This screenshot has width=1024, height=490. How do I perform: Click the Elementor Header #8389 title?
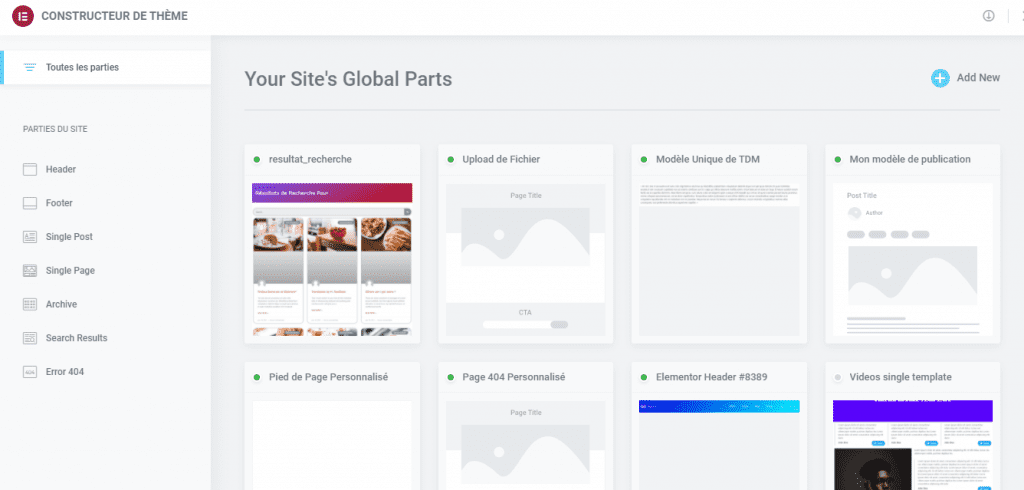[711, 378]
